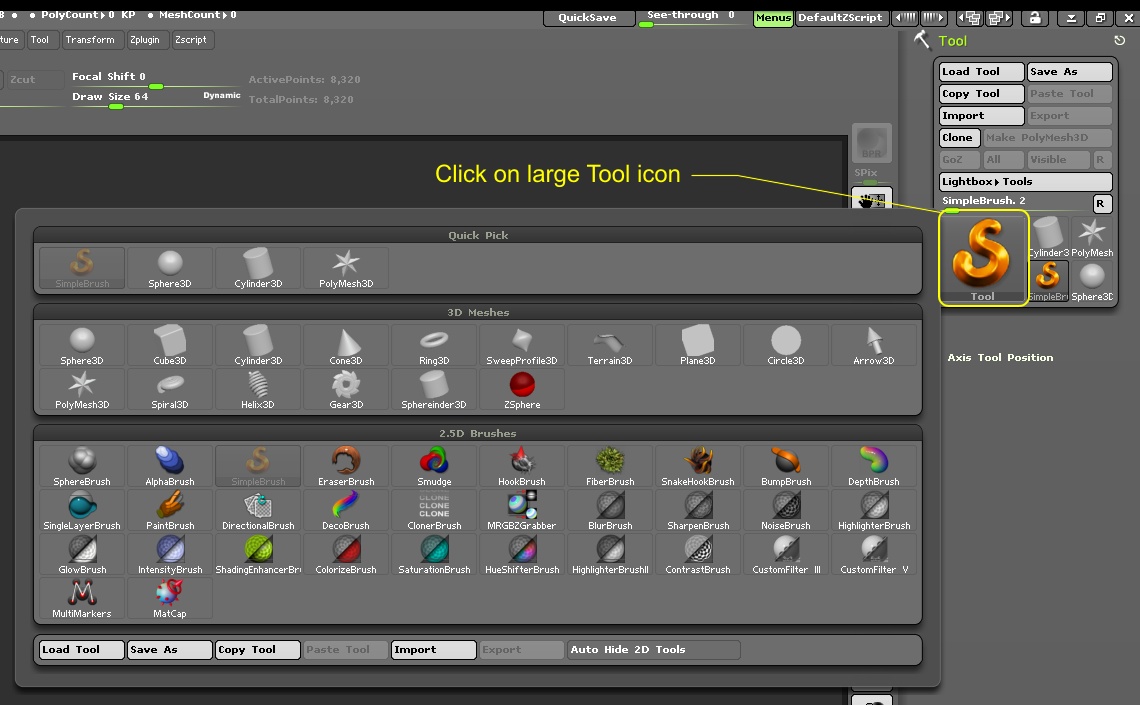
Task: Select the Terrain3D mesh
Action: pos(610,345)
